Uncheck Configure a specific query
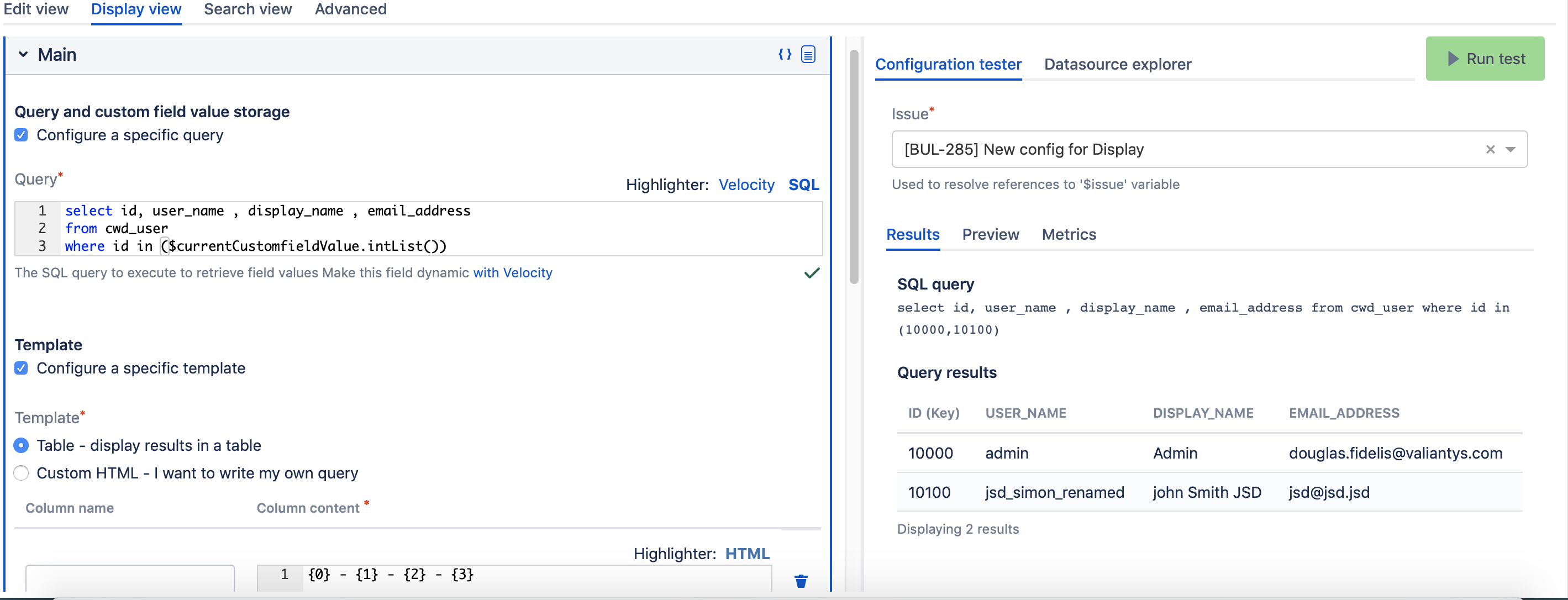This screenshot has width=1568, height=600. click(20, 134)
